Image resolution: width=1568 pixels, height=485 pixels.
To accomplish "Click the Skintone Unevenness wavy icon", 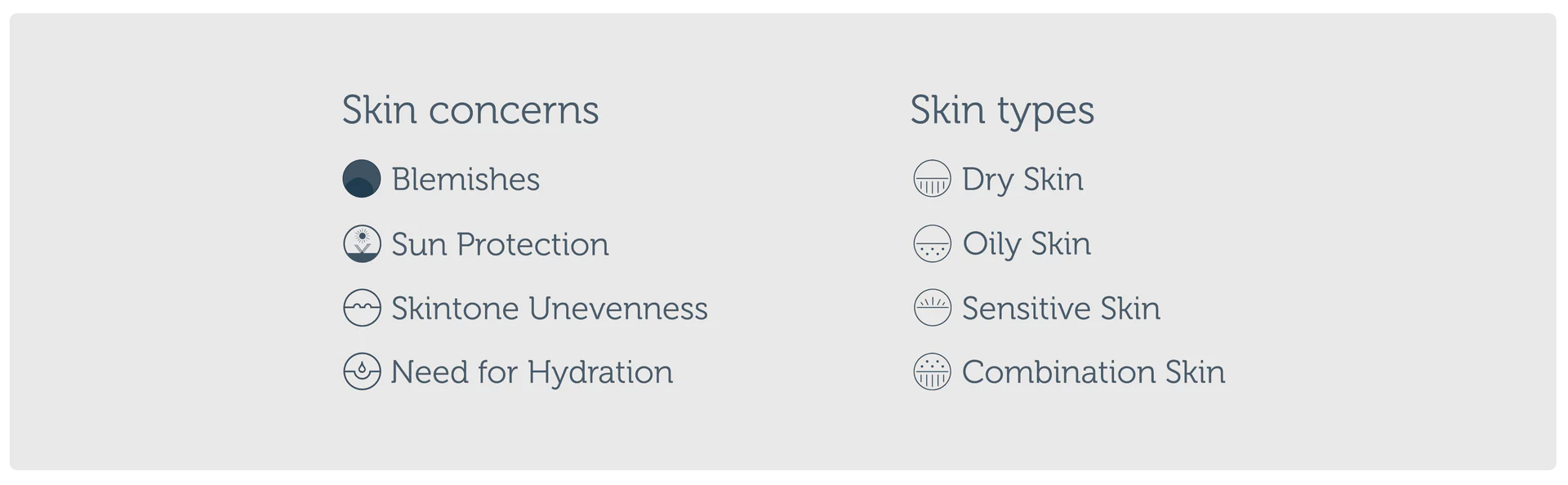I will point(362,308).
